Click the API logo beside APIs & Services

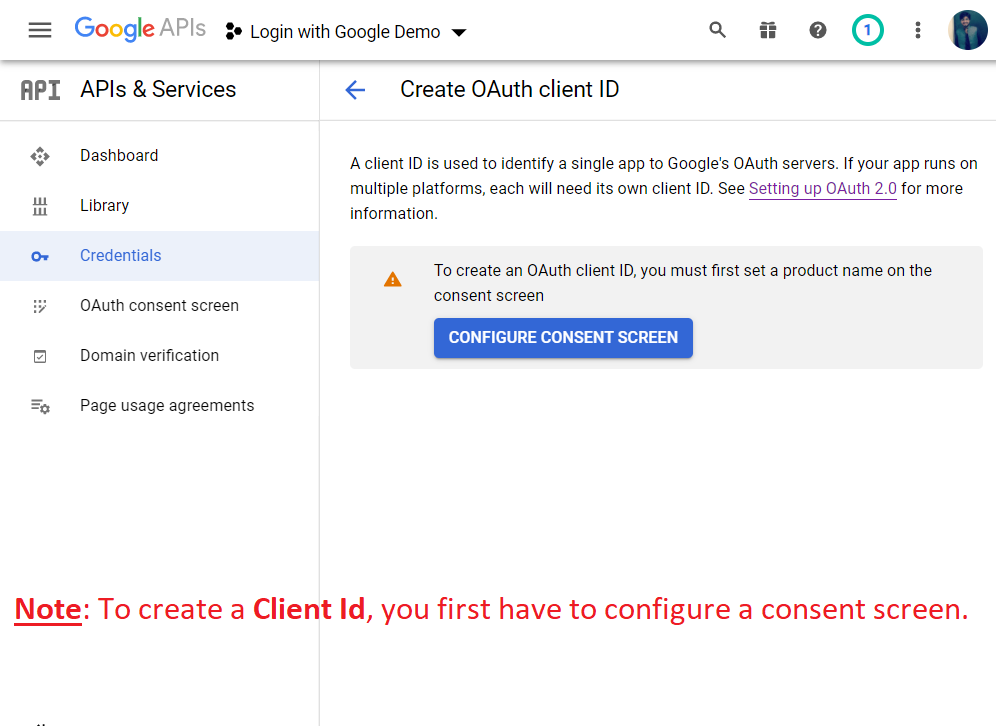(41, 90)
